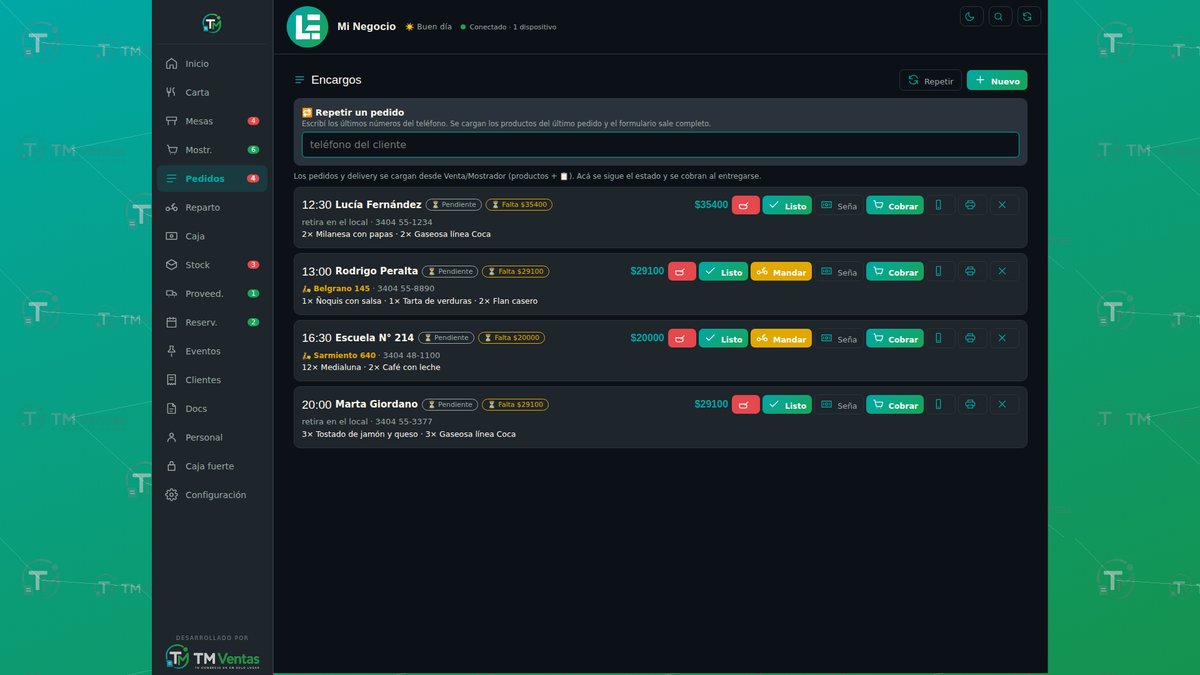Viewport: 1200px width, 675px height.
Task: Open Caja fuerte in the sidebar
Action: click(x=212, y=466)
